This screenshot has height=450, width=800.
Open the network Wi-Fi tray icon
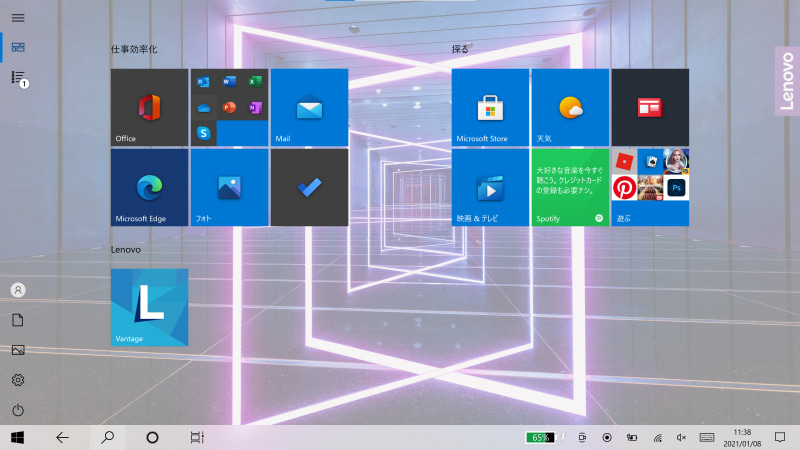(657, 438)
